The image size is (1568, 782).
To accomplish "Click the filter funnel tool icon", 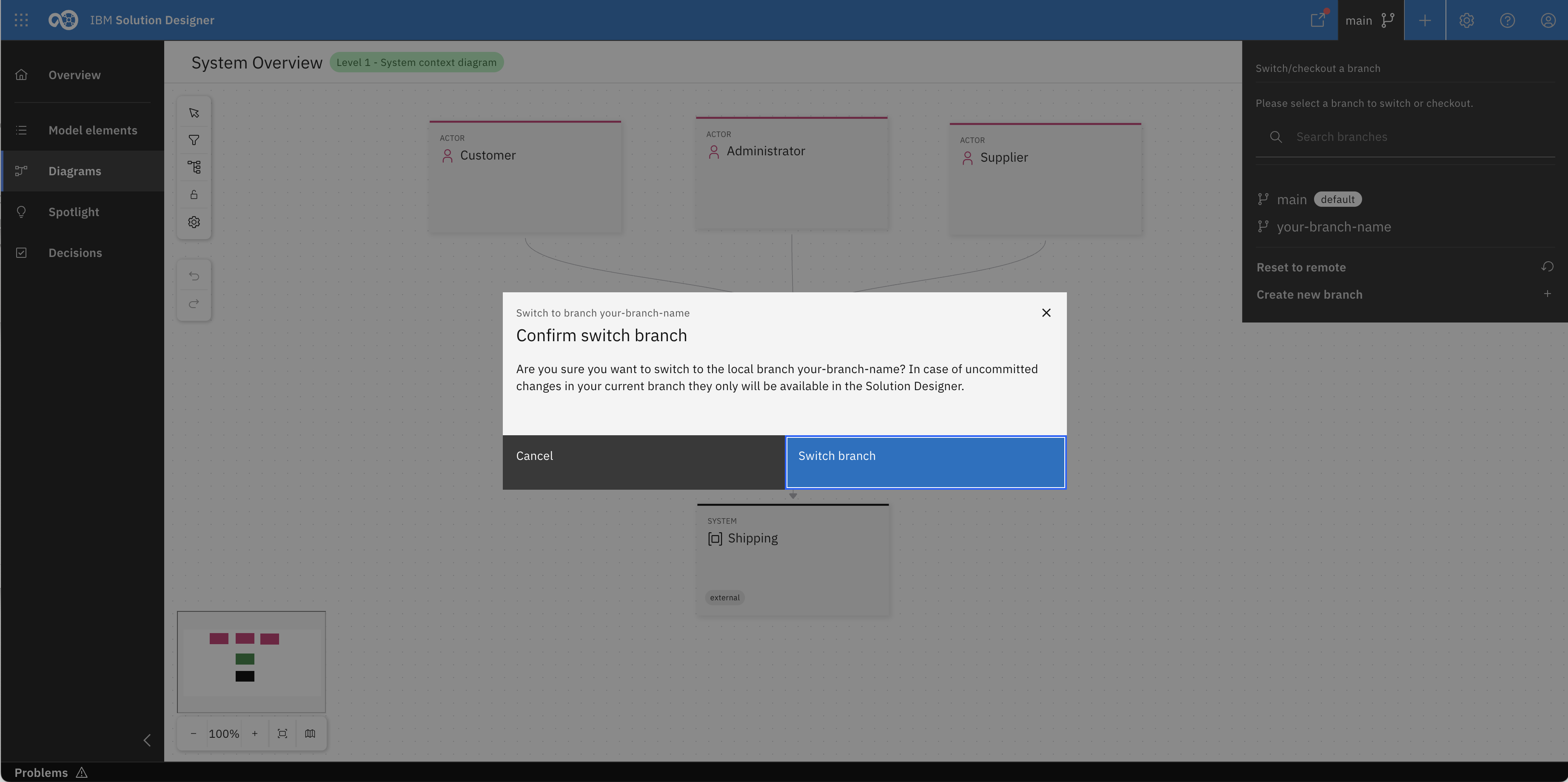I will [x=194, y=140].
